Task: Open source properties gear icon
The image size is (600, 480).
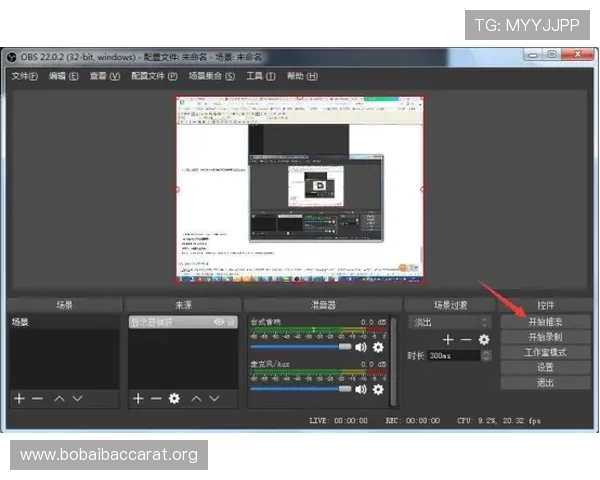Action: click(174, 398)
